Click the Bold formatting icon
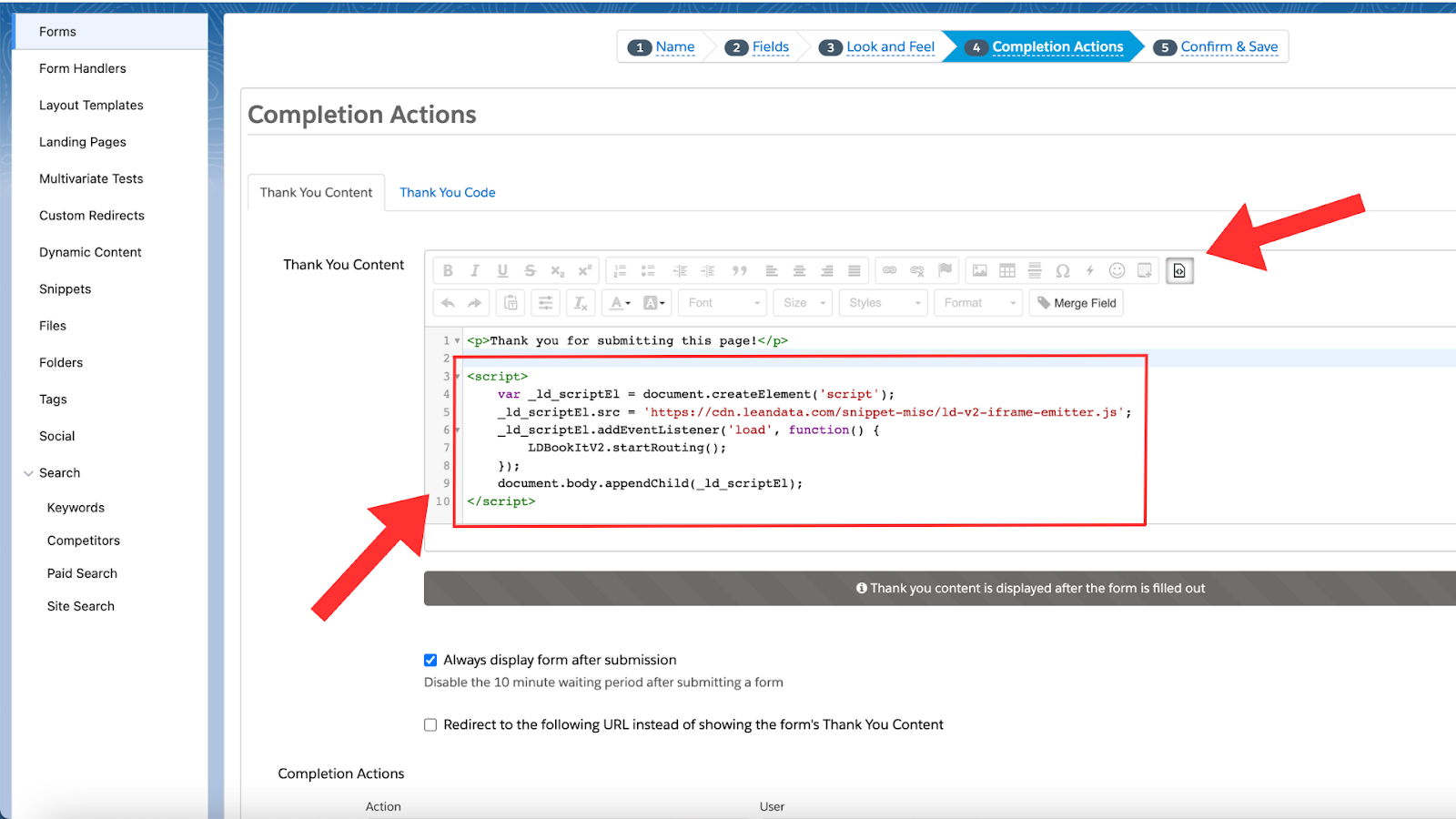1456x819 pixels. pos(448,271)
